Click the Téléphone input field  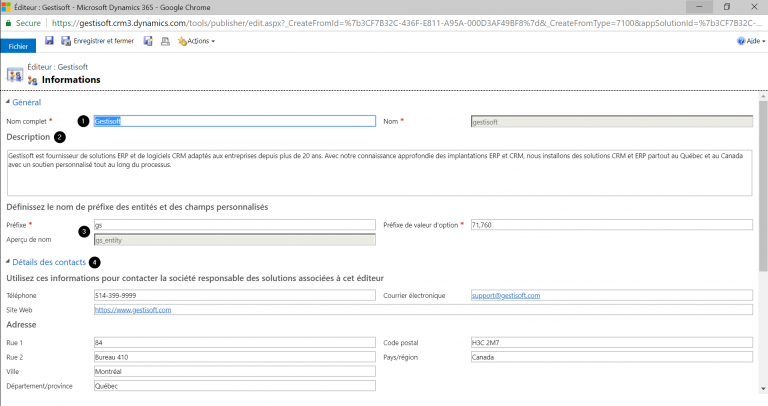pos(235,295)
